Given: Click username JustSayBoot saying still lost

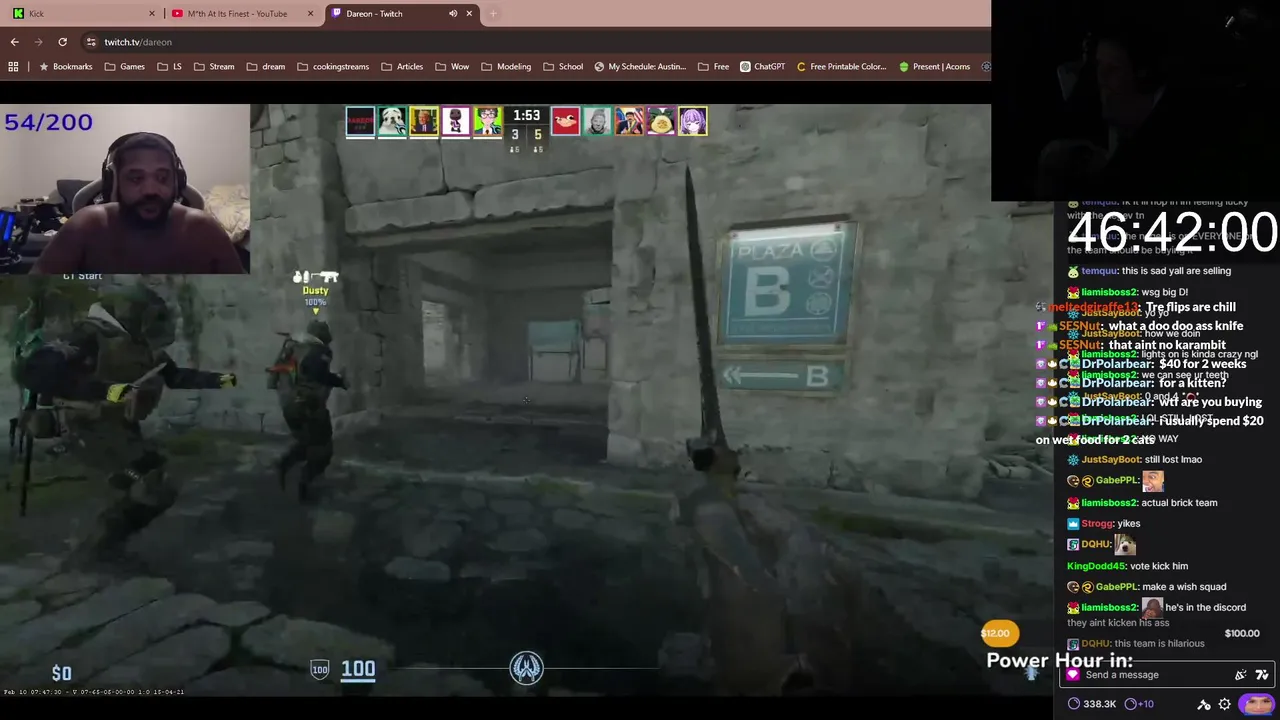Looking at the screenshot, I should pyautogui.click(x=1111, y=459).
